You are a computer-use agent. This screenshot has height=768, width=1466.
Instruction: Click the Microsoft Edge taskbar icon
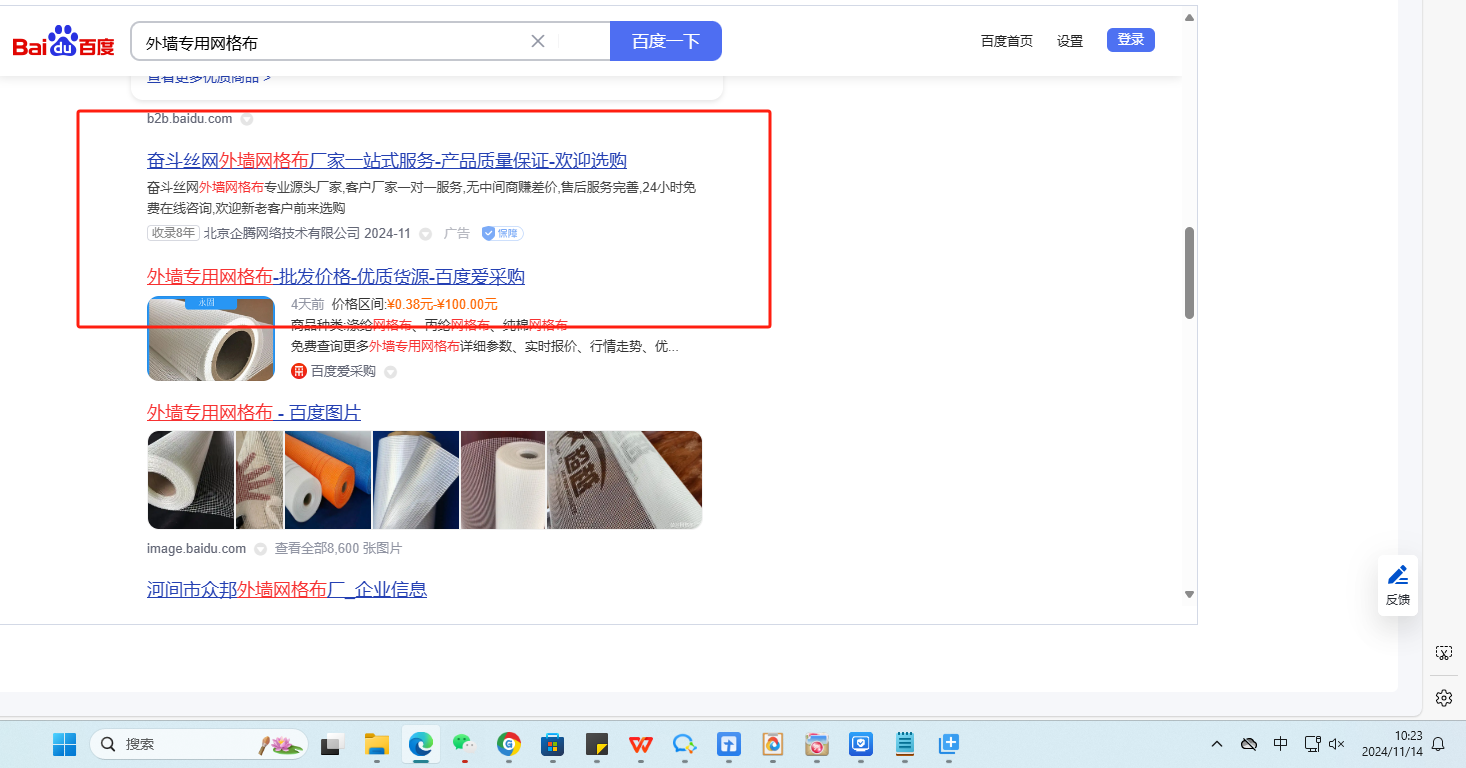coord(420,744)
